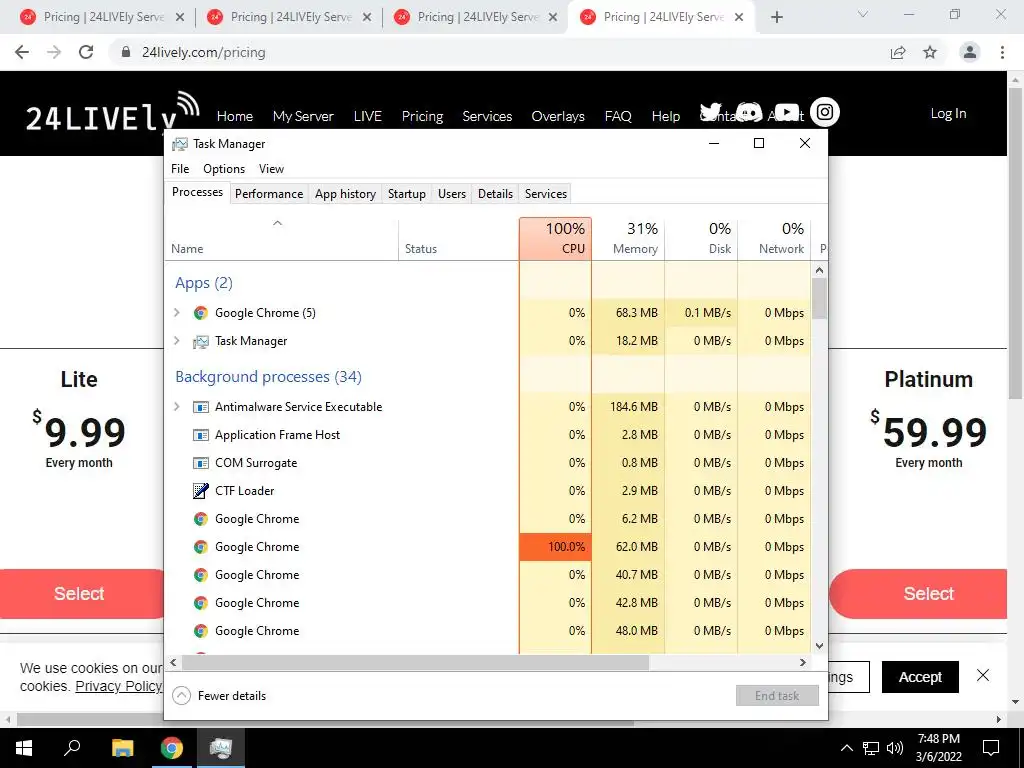
Task: Close the first Pricing browser tab
Action: tap(180, 17)
